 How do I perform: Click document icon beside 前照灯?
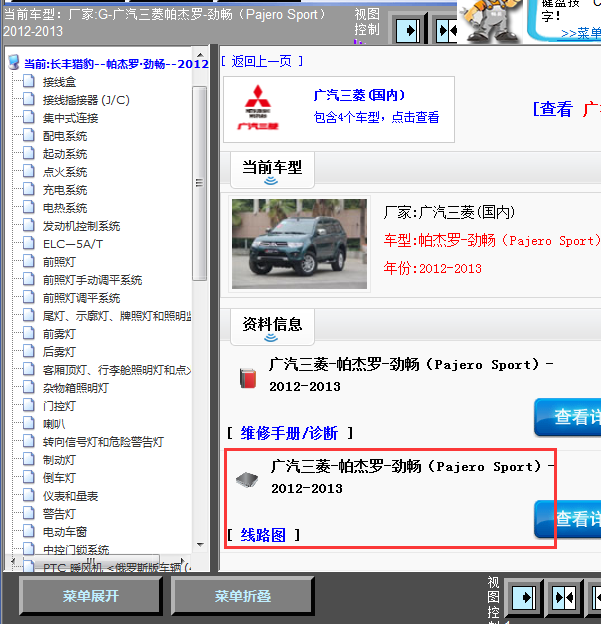point(29,261)
